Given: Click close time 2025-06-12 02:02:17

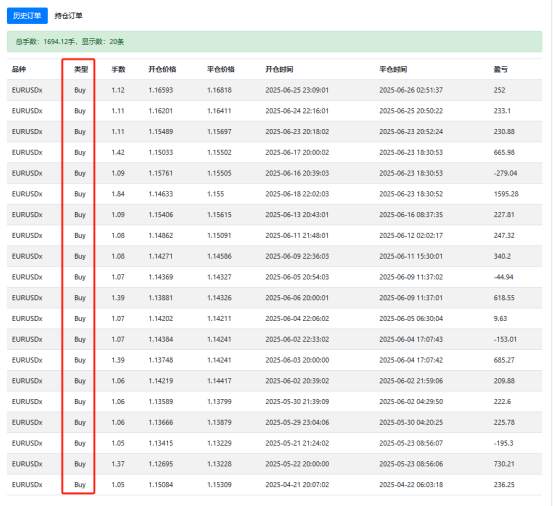Looking at the screenshot, I should (x=411, y=236).
